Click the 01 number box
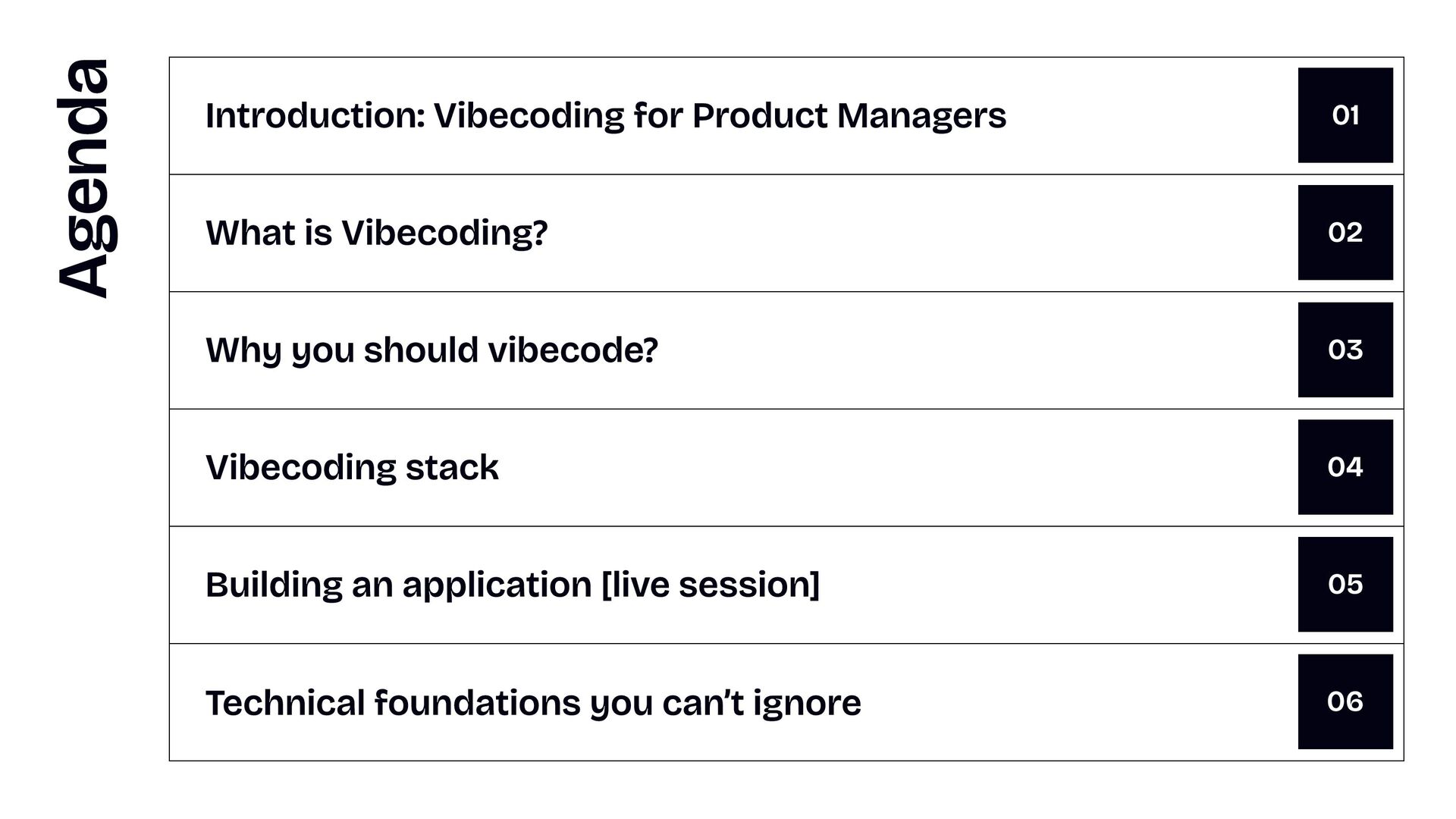Image resolution: width=1456 pixels, height=819 pixels. point(1345,115)
